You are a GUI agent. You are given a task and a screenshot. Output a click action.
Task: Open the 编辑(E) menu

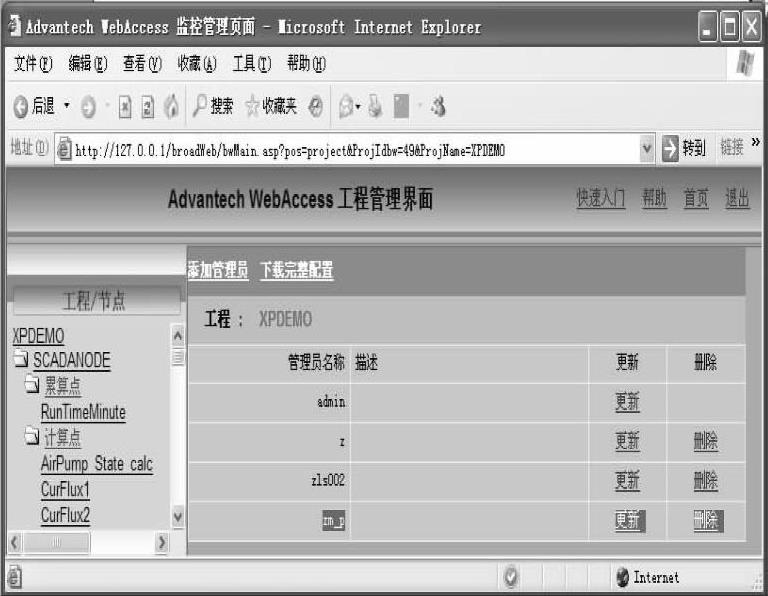tap(88, 64)
